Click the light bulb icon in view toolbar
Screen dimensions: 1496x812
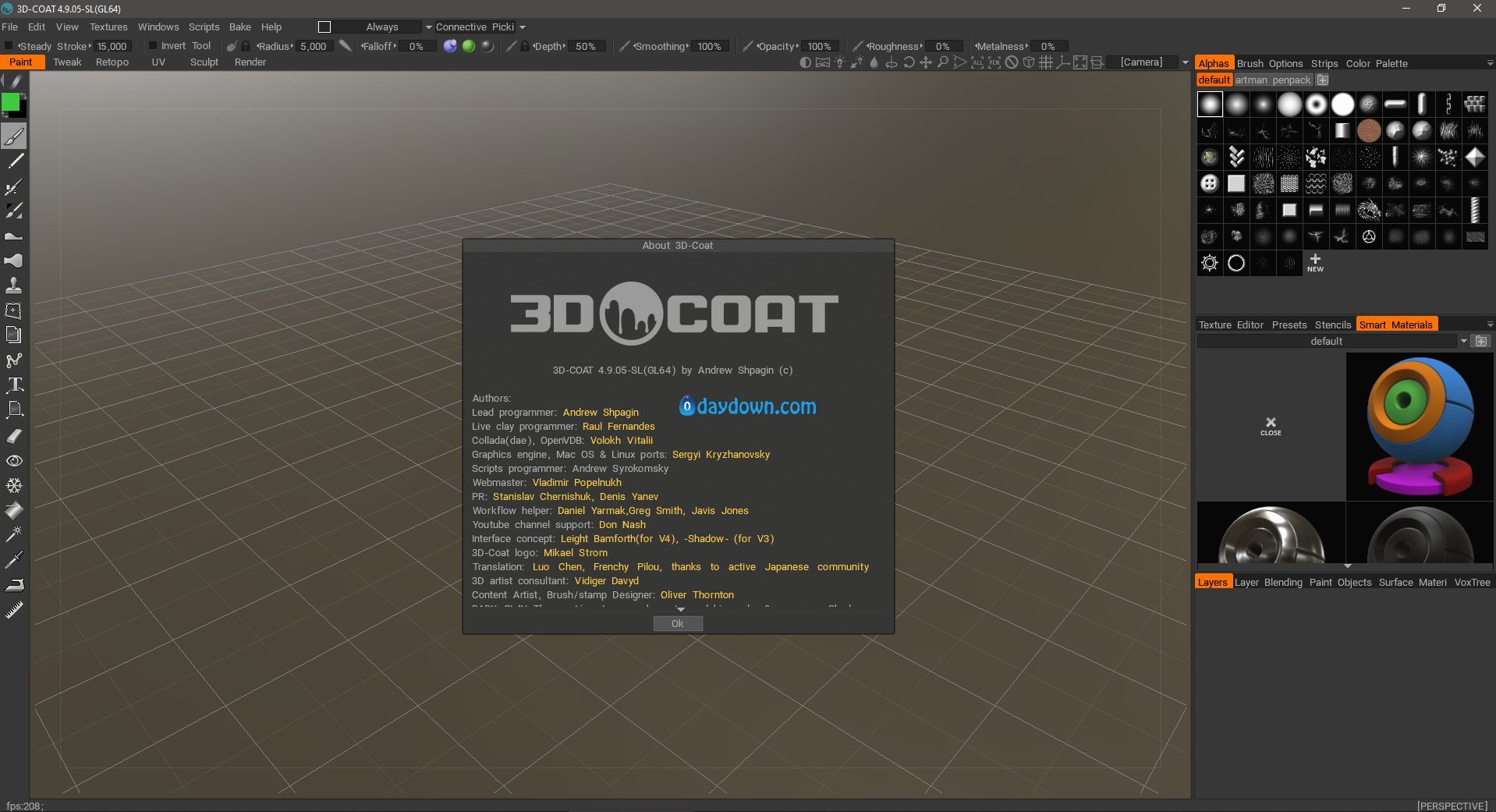tap(840, 62)
